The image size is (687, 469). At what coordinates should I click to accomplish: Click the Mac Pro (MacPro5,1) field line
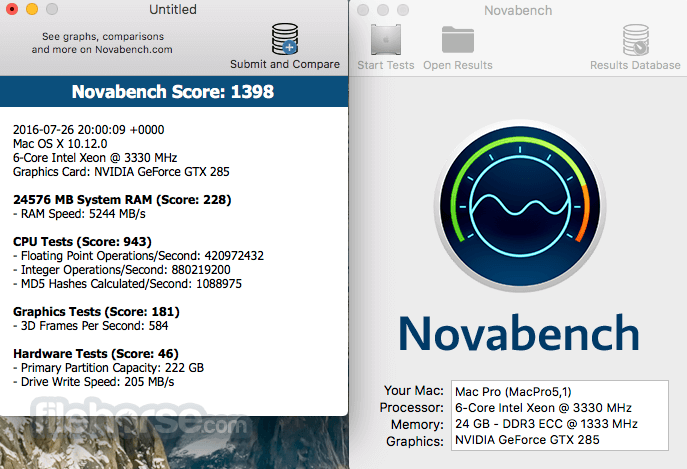coord(513,392)
